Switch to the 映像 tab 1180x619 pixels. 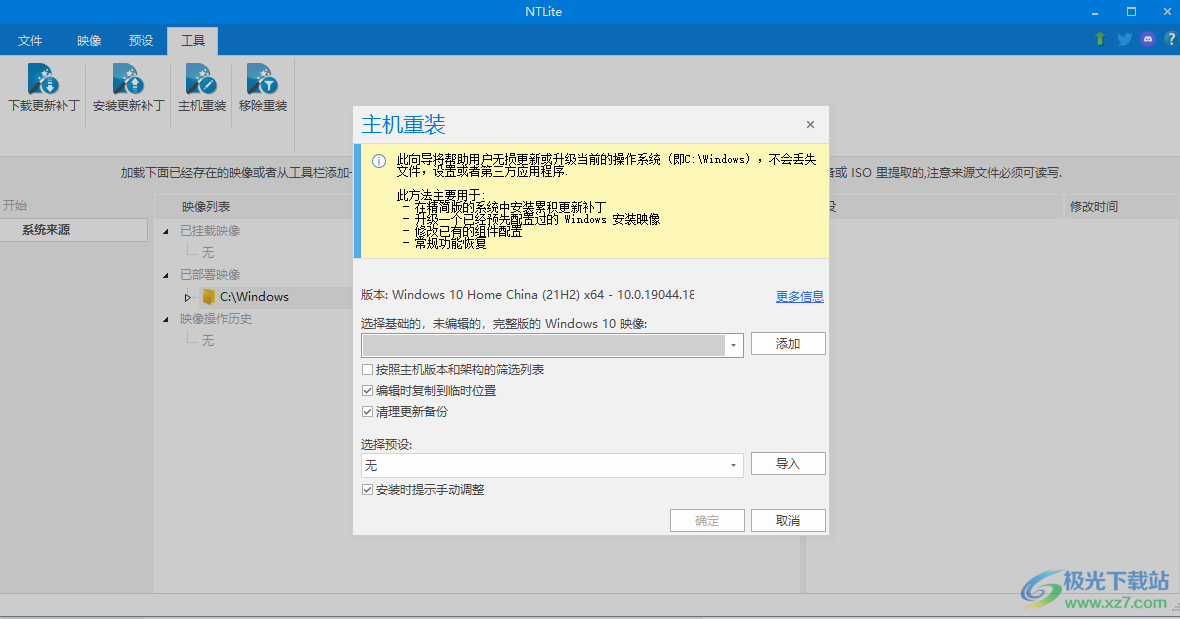tap(89, 41)
